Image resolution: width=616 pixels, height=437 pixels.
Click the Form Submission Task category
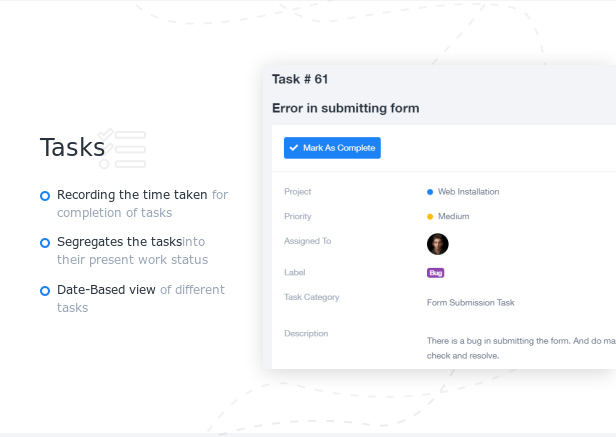471,303
